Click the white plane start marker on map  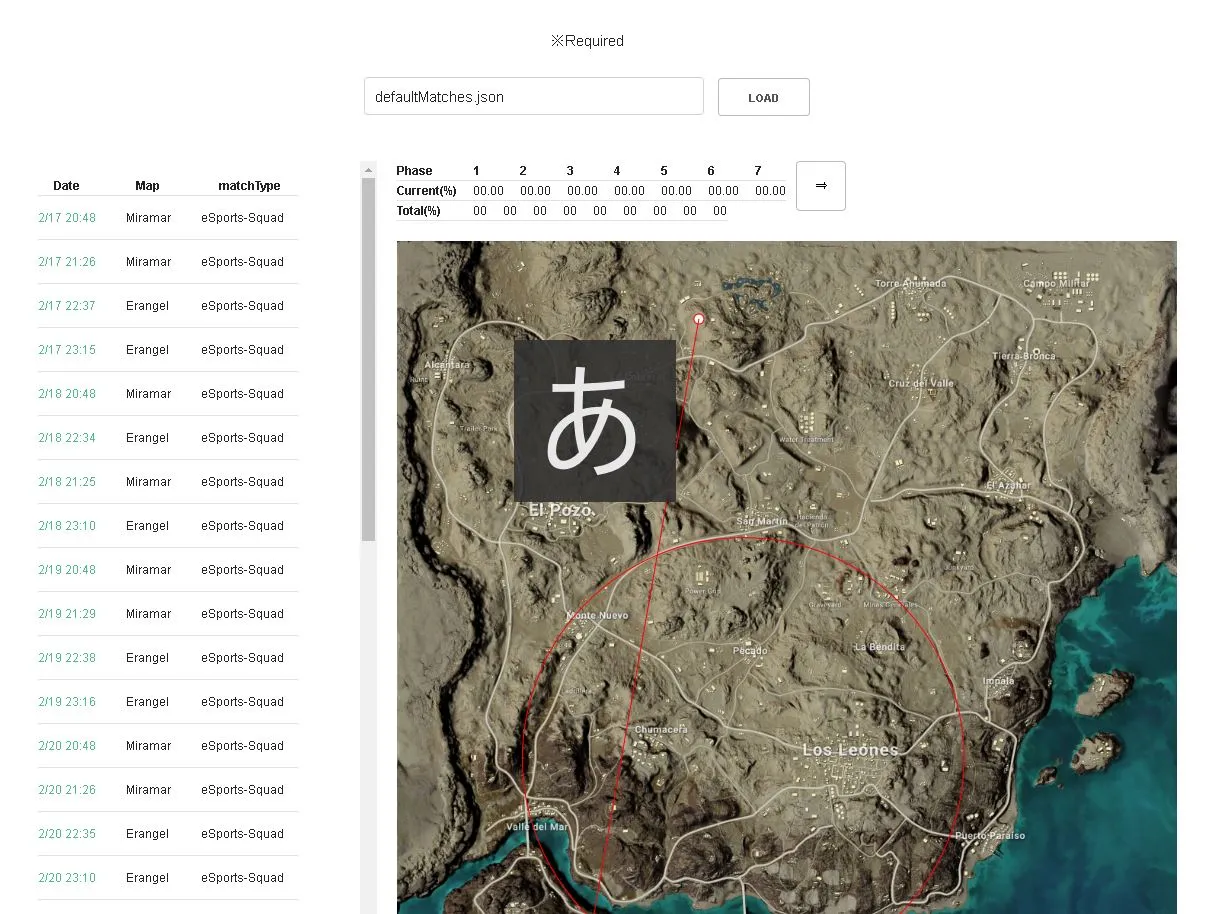point(699,319)
